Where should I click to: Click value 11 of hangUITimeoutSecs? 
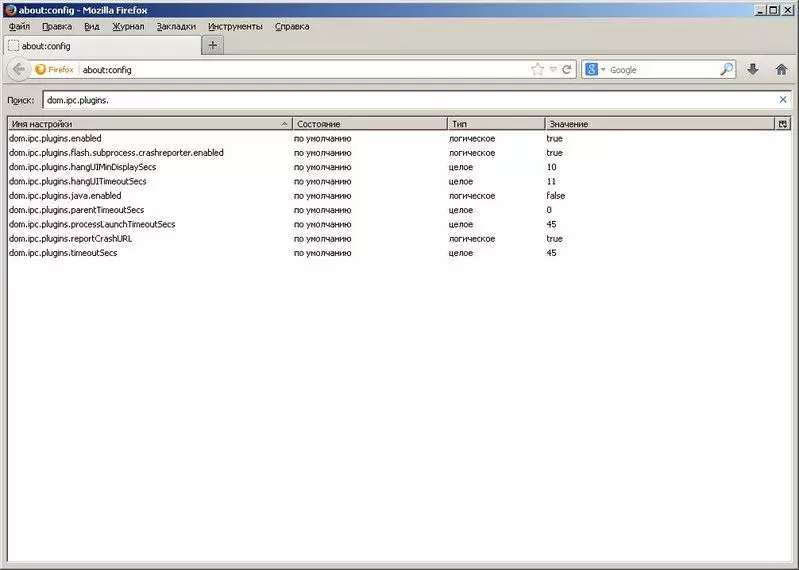click(x=551, y=181)
